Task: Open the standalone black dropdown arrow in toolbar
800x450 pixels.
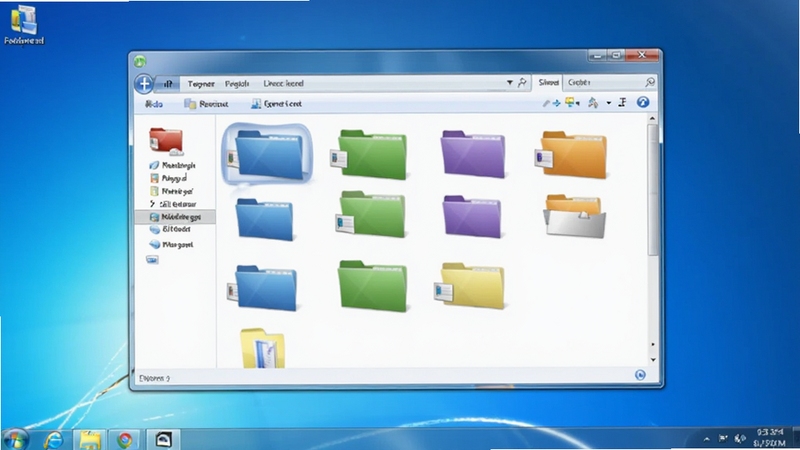Action: tap(608, 103)
